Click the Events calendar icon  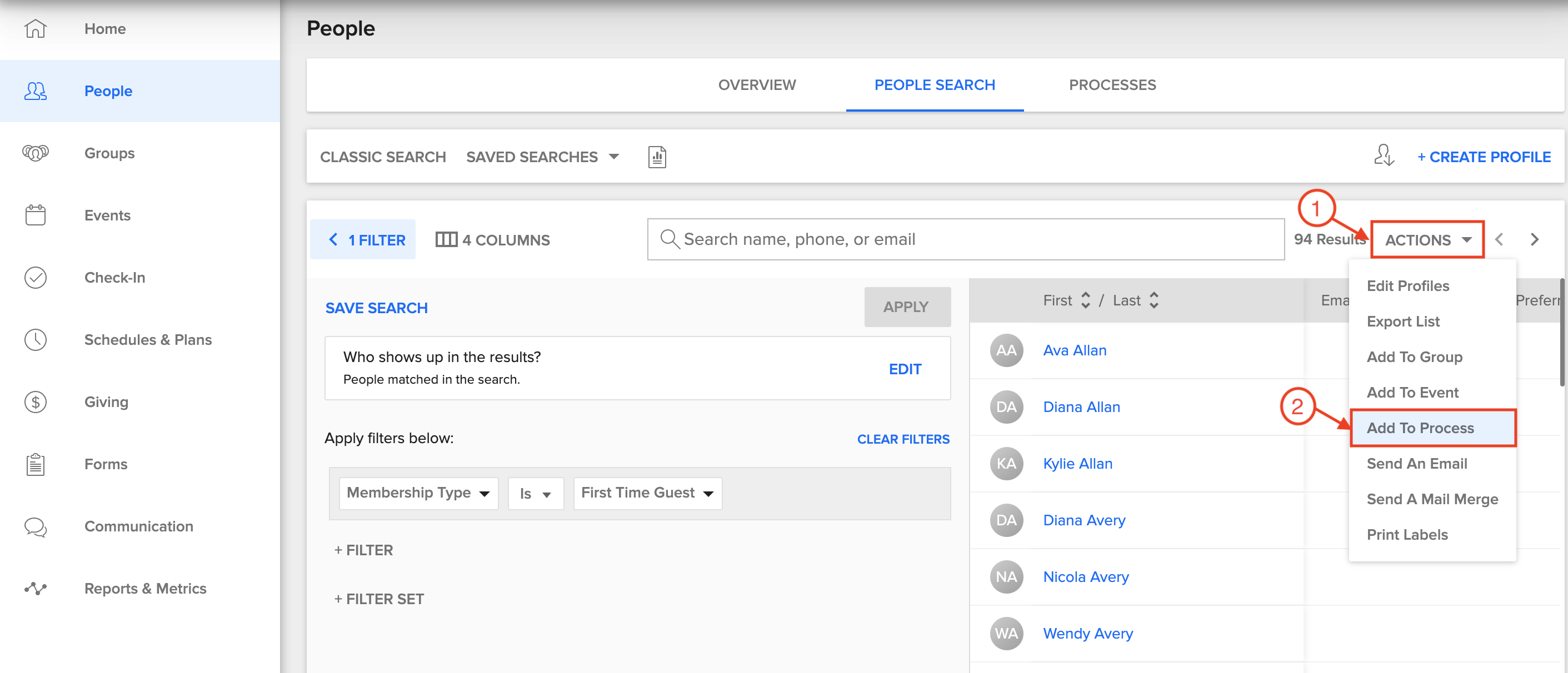tap(34, 215)
